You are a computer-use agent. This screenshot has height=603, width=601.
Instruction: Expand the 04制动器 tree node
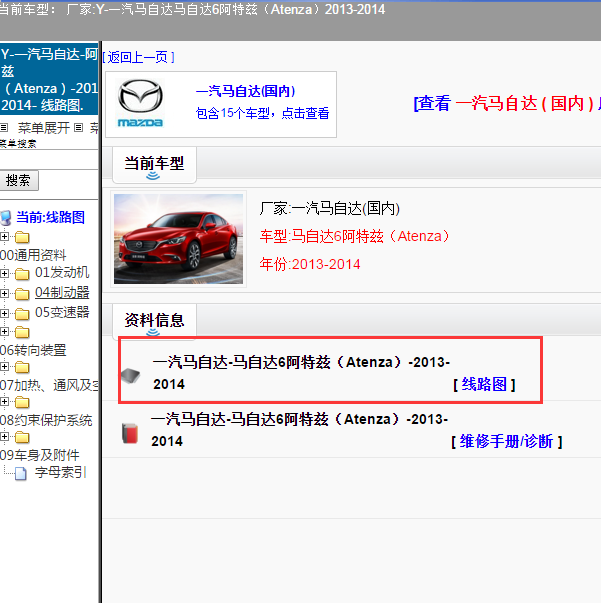[4, 293]
